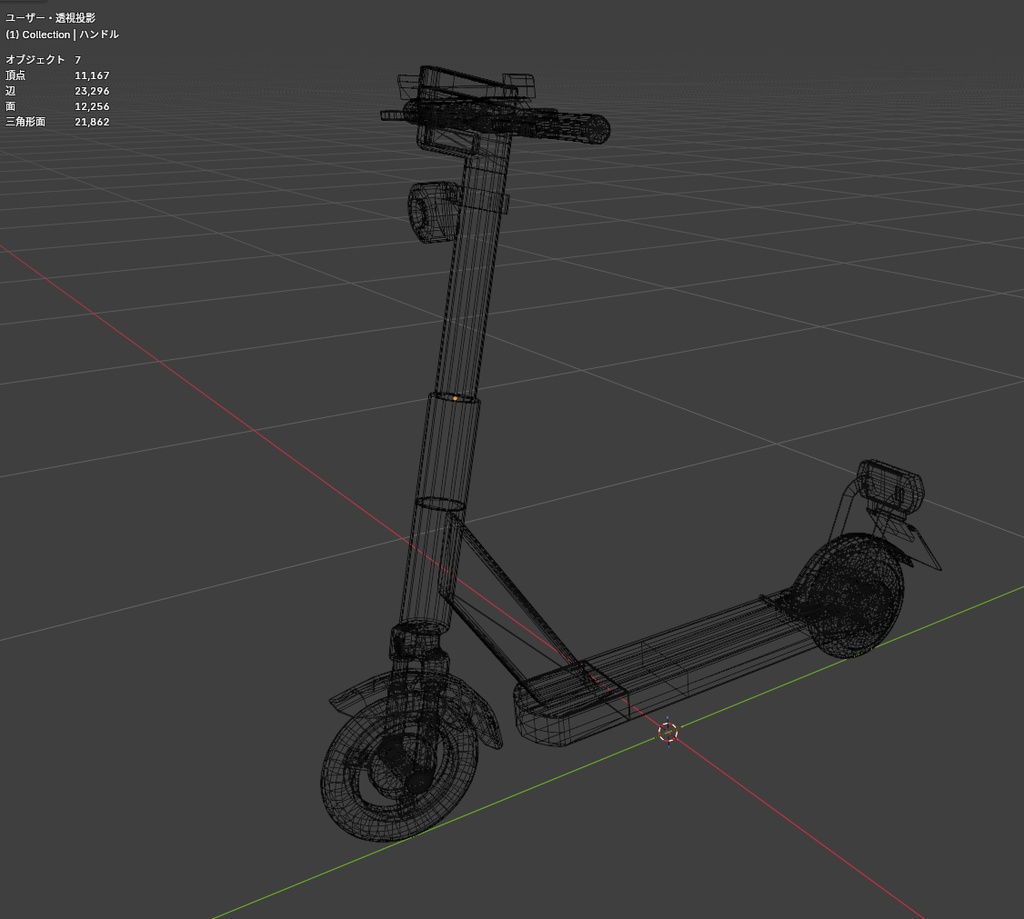Click the orange object origin dot on the stem

tap(455, 398)
